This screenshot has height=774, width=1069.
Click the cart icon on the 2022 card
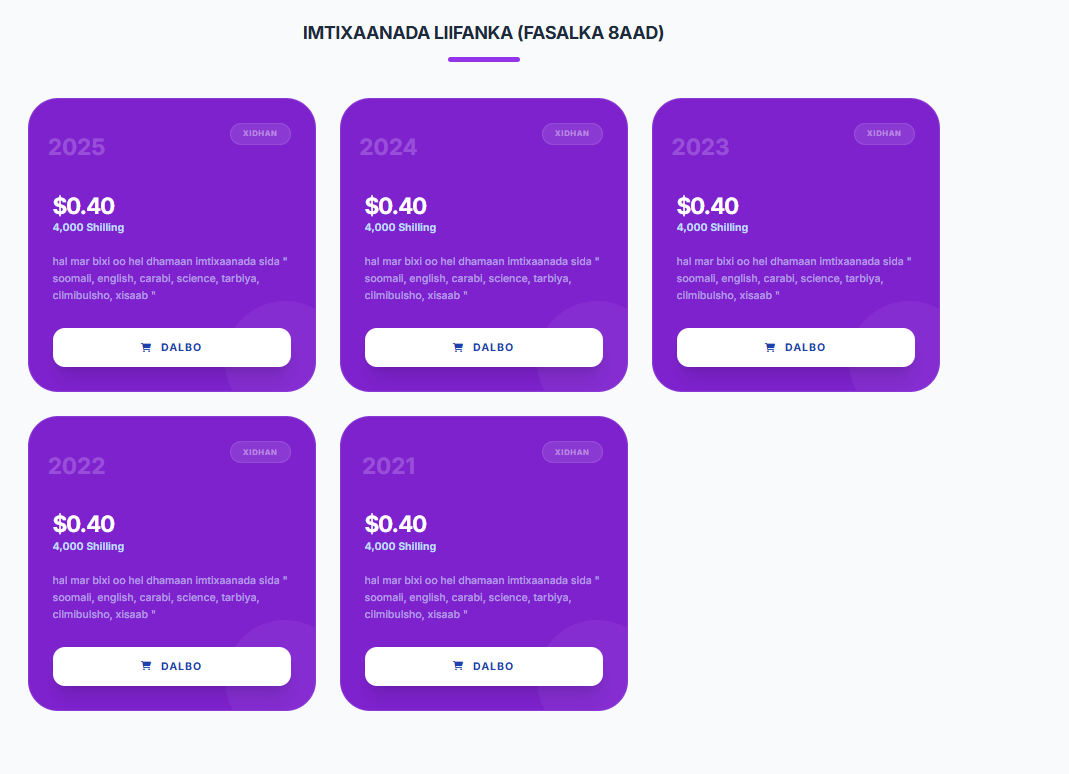coord(146,666)
